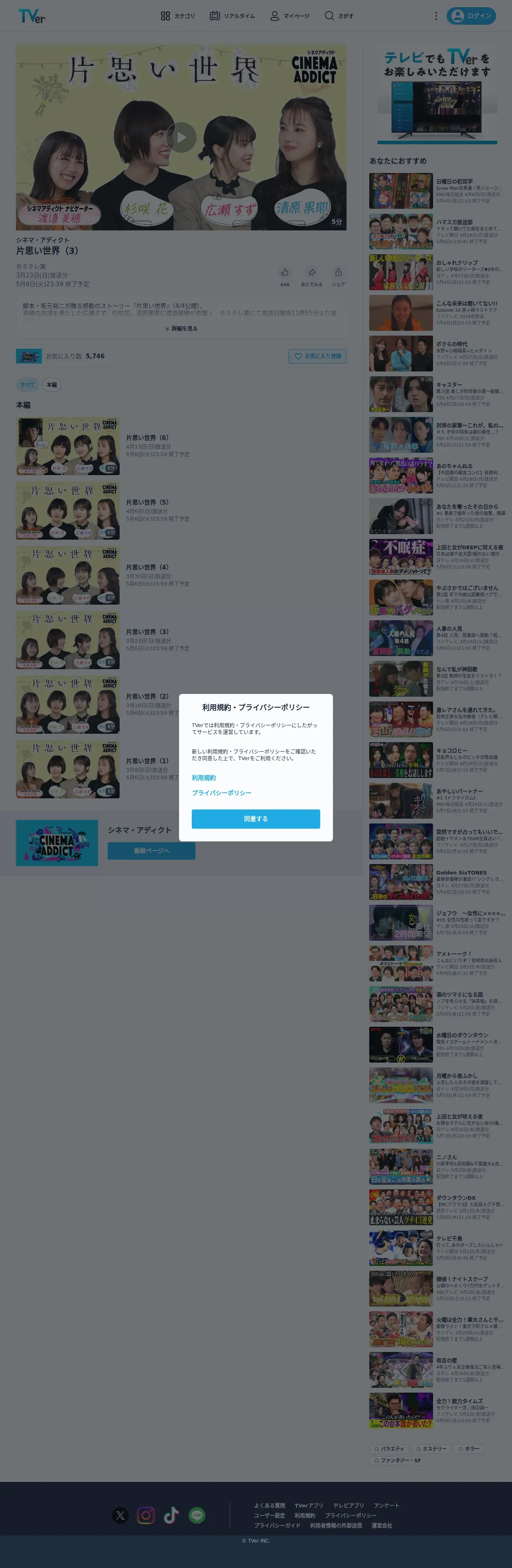Select the 本編 filter tab
The image size is (512, 1568).
52,385
